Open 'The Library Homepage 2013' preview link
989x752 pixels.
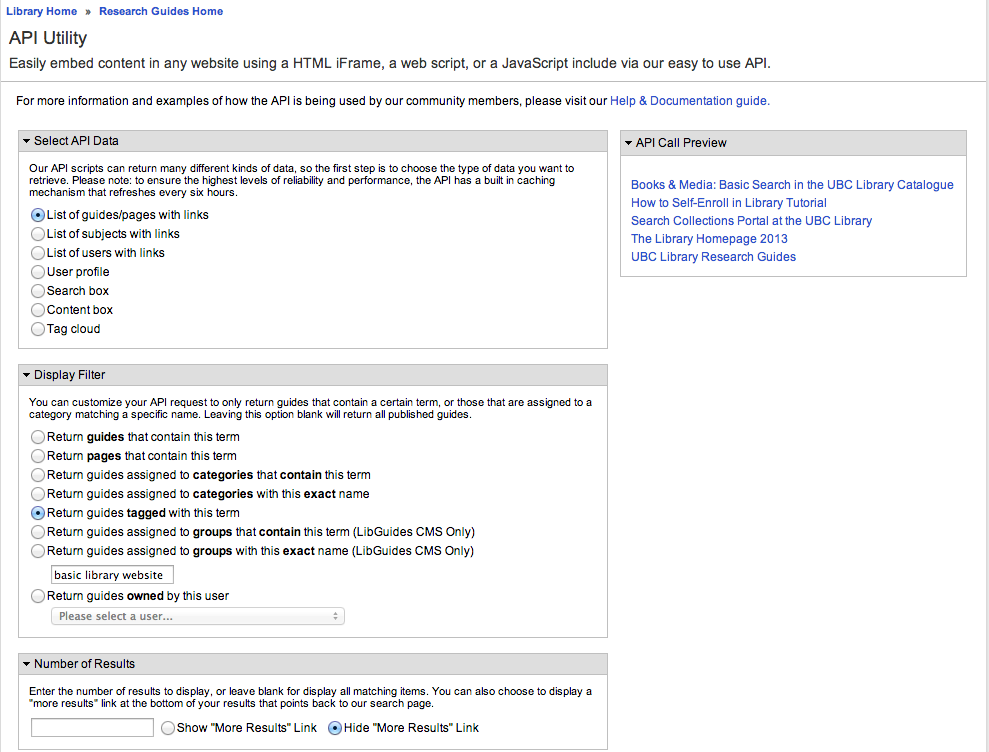(x=709, y=239)
